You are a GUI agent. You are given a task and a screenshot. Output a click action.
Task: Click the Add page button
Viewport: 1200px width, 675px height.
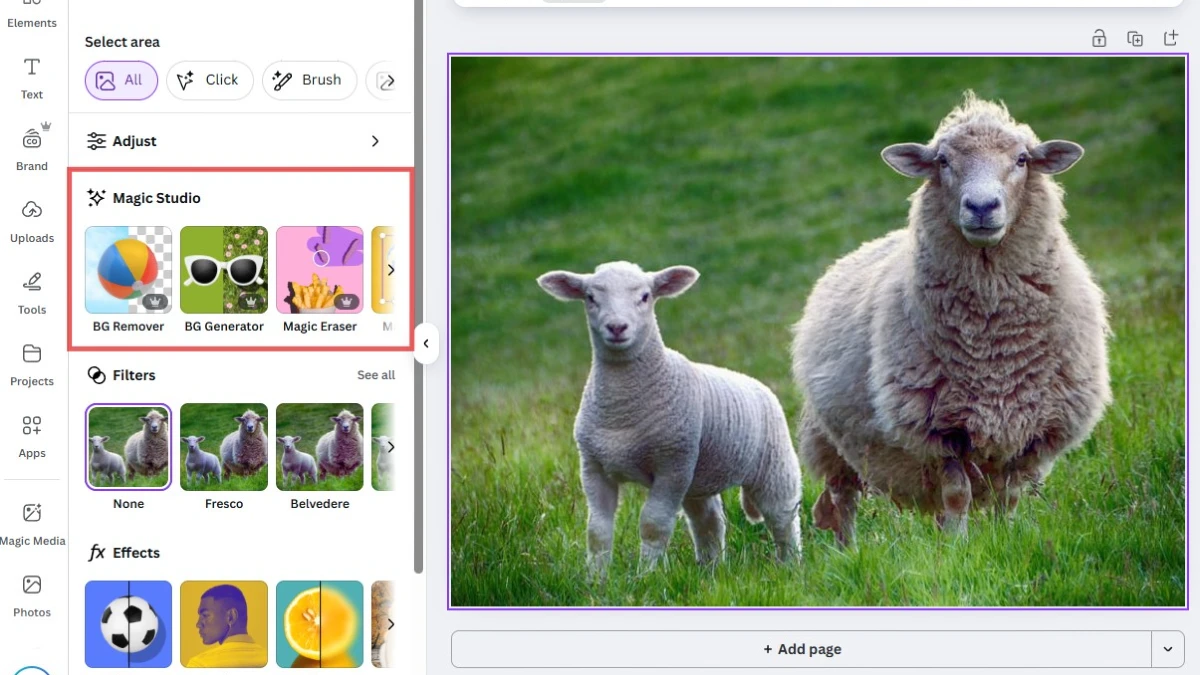coord(802,648)
